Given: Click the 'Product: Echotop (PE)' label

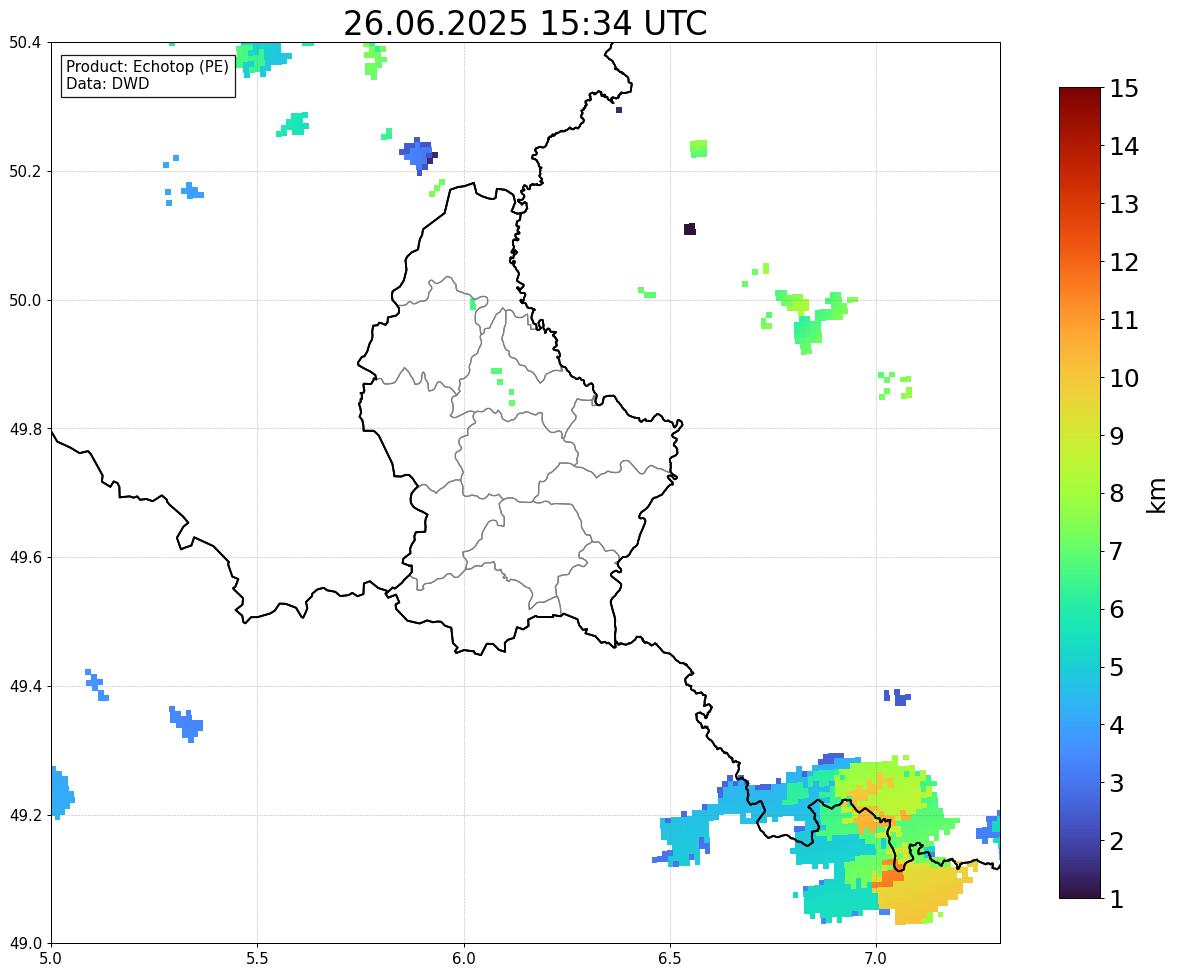Looking at the screenshot, I should (x=147, y=67).
